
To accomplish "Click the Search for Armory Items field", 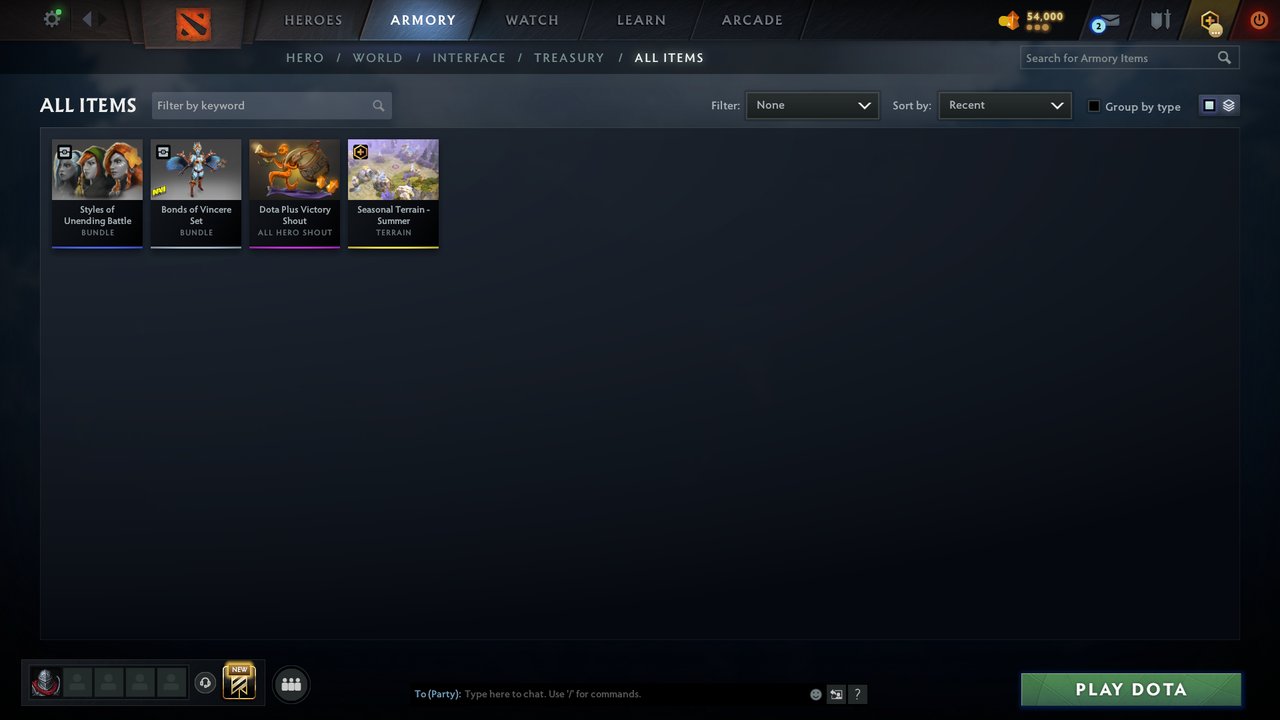I will 1130,58.
